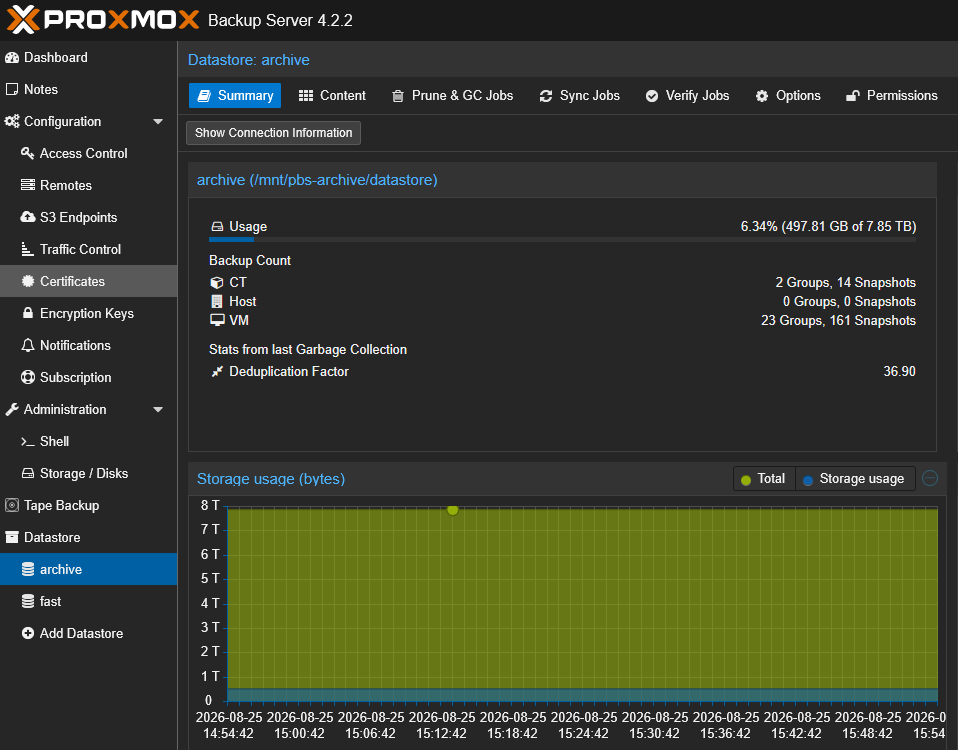958x750 pixels.
Task: Switch to the Content tab
Action: [x=332, y=96]
